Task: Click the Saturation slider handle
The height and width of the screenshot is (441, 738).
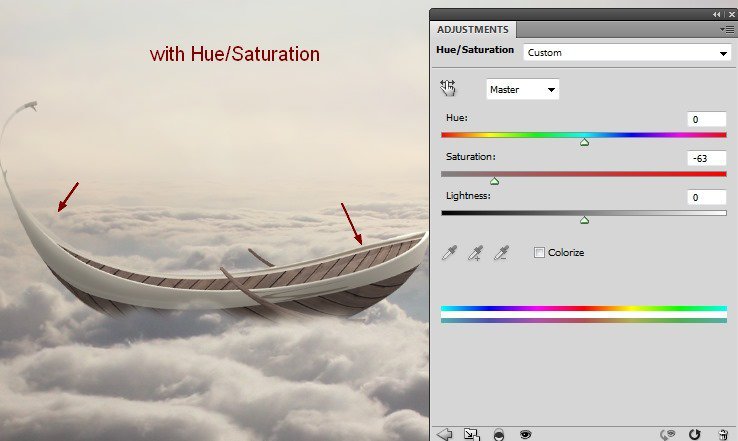Action: click(494, 181)
